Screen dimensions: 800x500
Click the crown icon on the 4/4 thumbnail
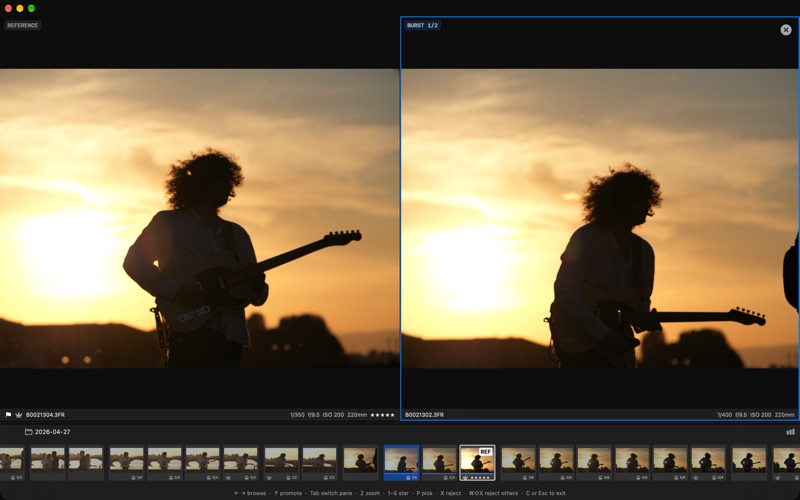click(x=228, y=478)
